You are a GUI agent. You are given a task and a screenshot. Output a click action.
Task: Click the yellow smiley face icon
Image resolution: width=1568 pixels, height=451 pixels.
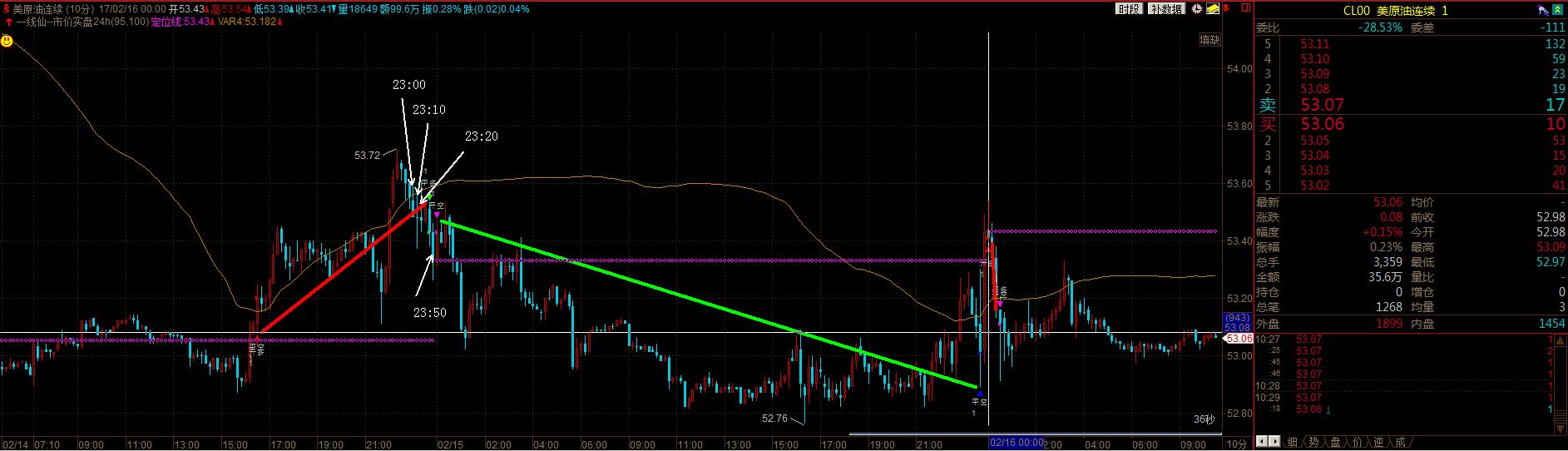(7, 40)
